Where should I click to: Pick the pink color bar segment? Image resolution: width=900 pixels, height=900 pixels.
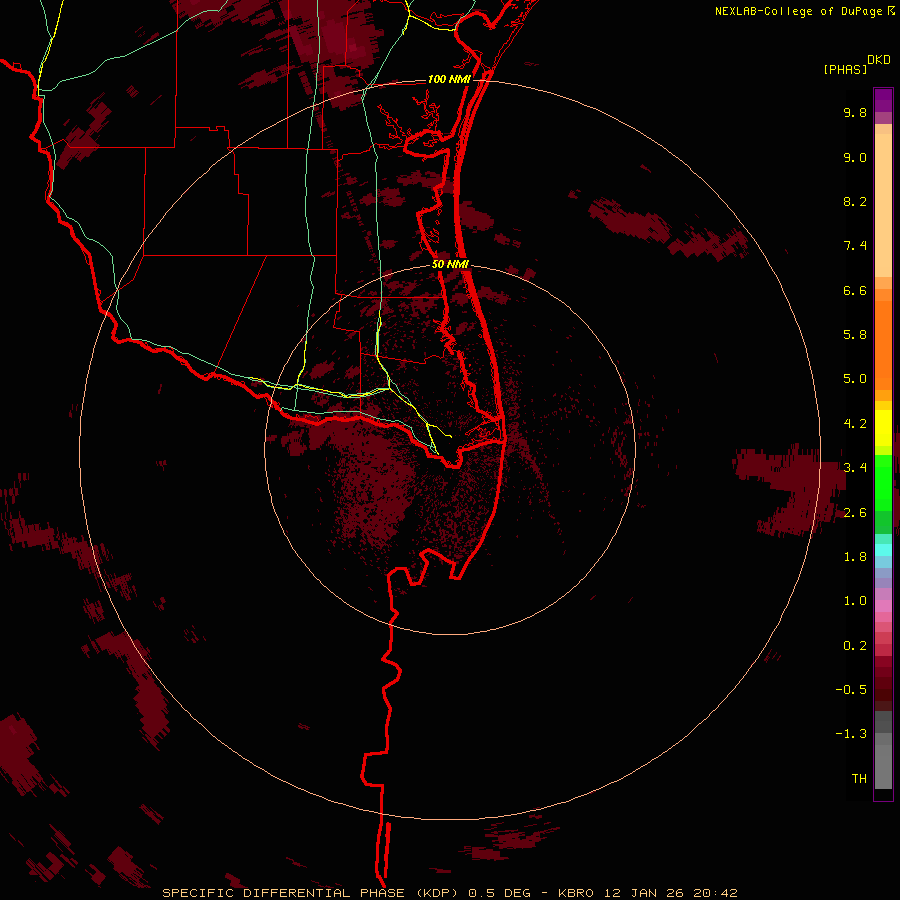(x=883, y=606)
